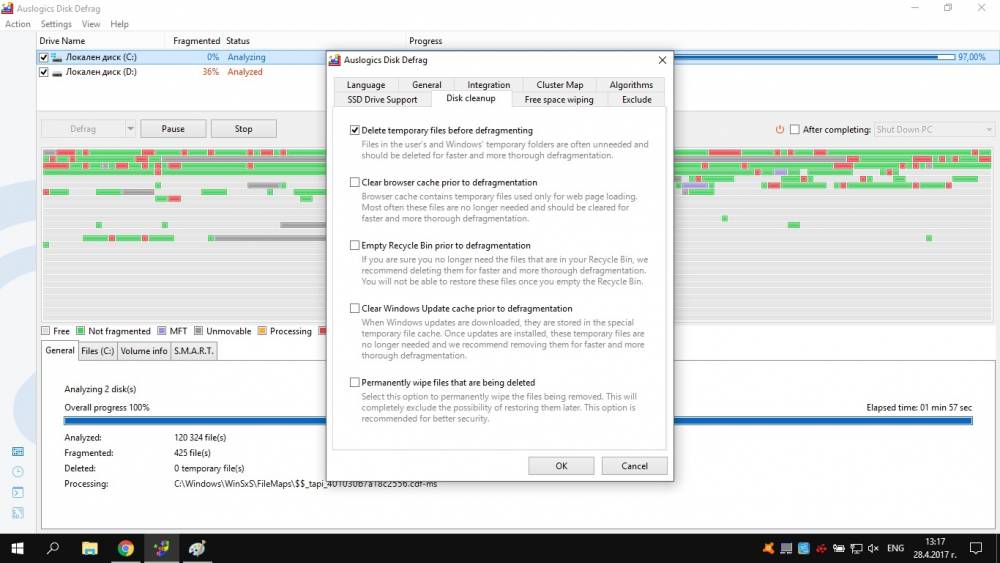Click the list view icon in left sidebar
Viewport: 1000px width, 563px height.
click(x=18, y=451)
